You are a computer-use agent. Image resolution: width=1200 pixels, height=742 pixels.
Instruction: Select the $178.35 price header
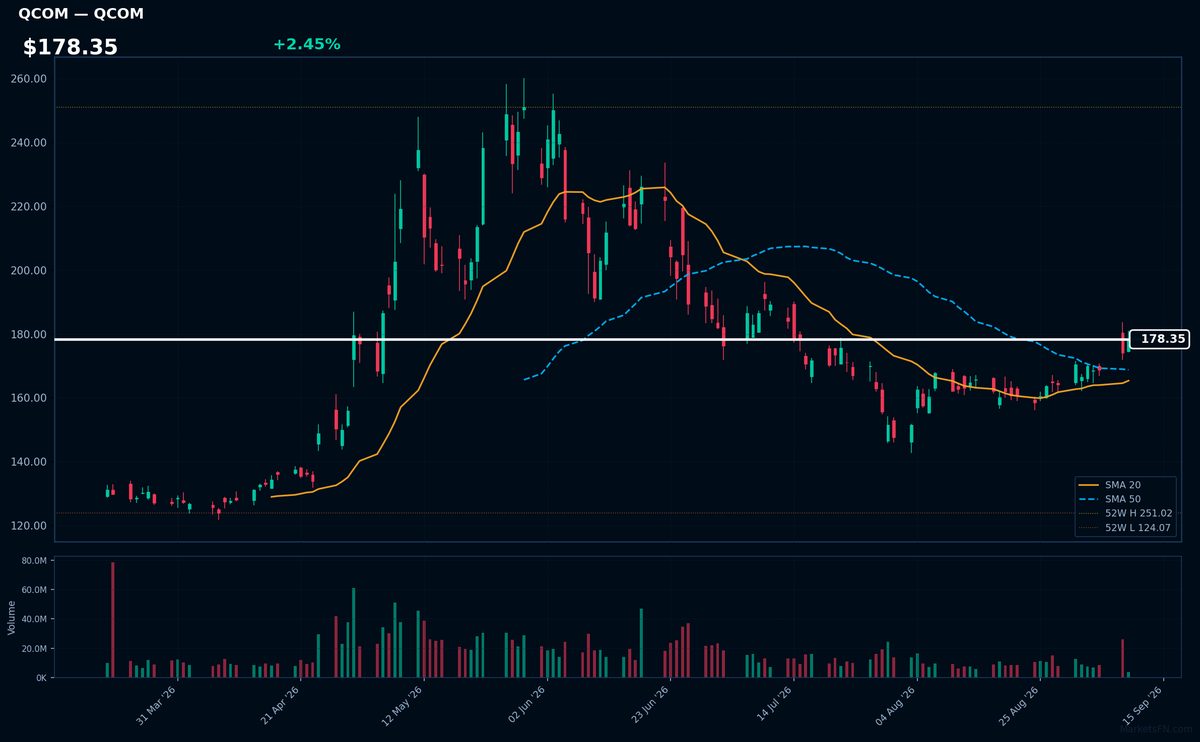pos(70,47)
